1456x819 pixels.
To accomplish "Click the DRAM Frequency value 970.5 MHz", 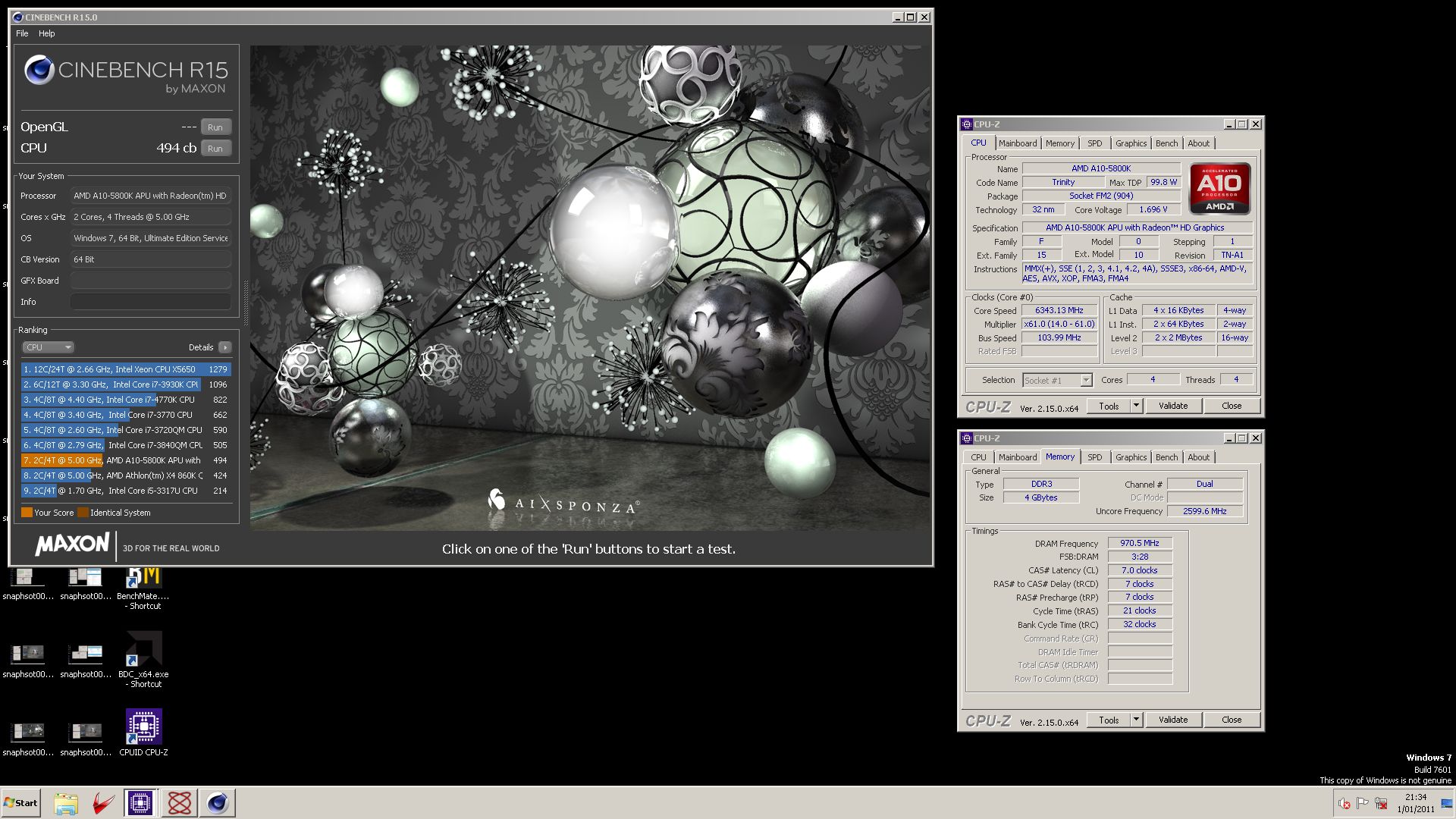I will click(1140, 543).
